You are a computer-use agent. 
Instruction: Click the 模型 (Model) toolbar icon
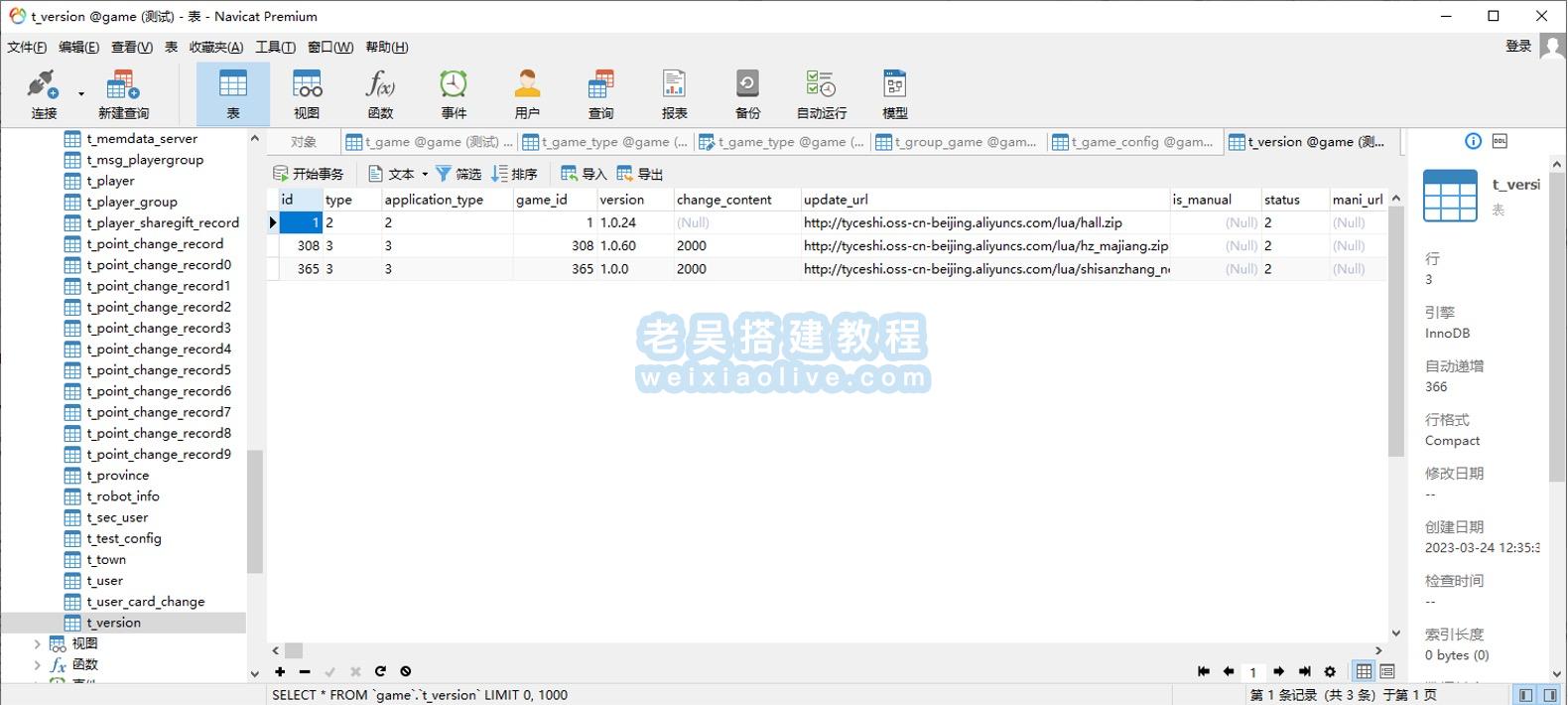pos(894,94)
